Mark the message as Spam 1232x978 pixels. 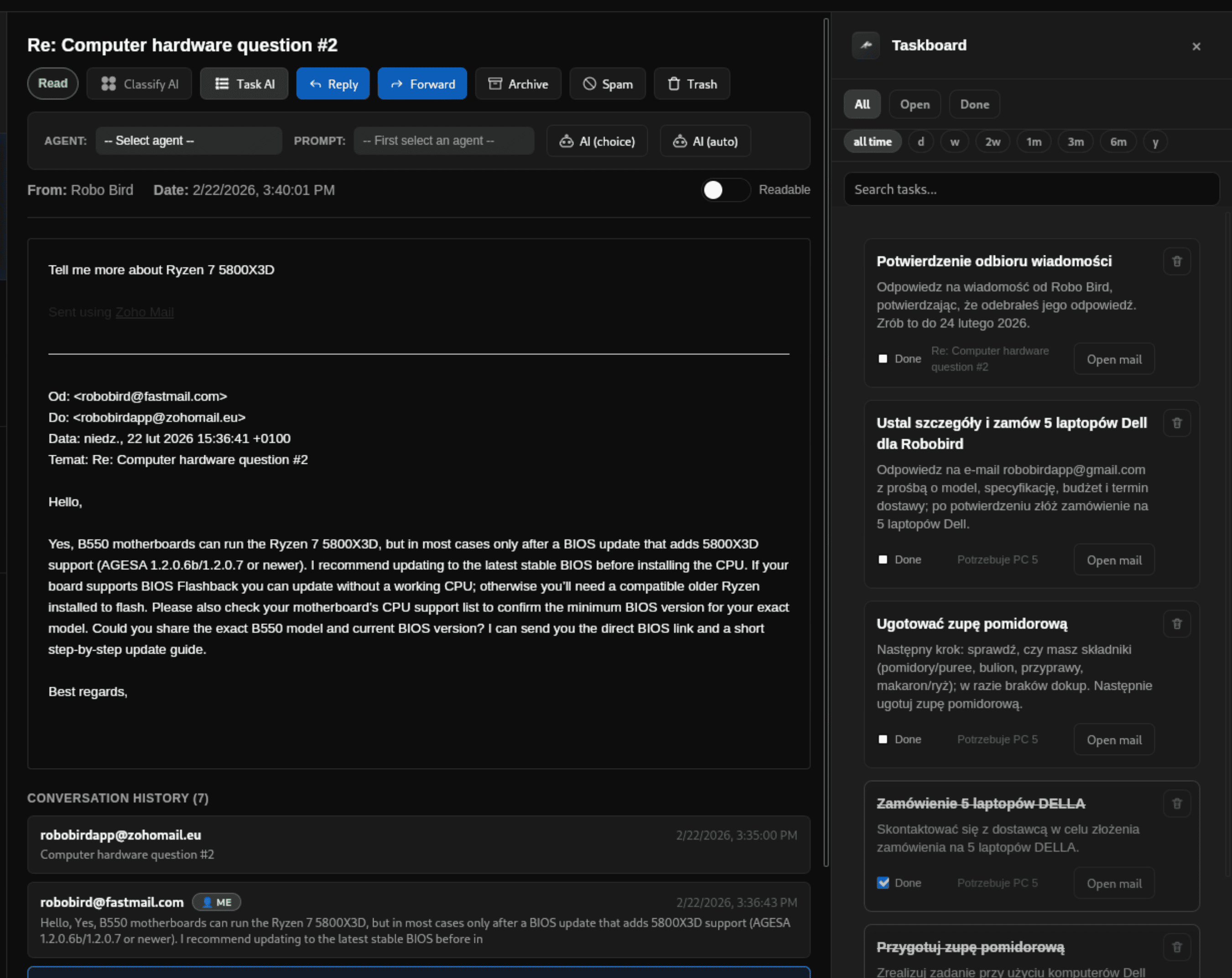608,83
